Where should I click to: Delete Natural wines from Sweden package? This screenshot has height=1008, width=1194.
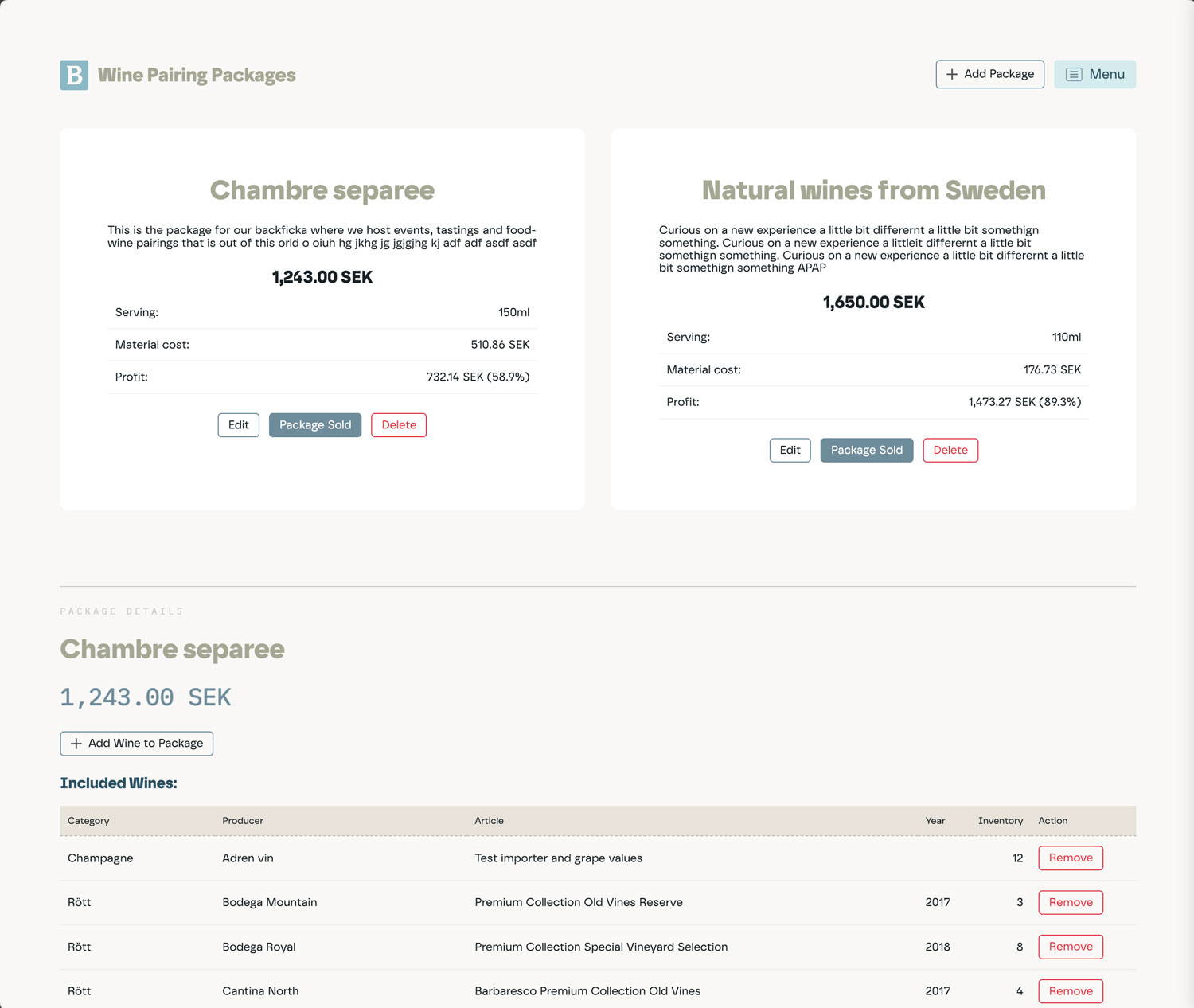(950, 450)
